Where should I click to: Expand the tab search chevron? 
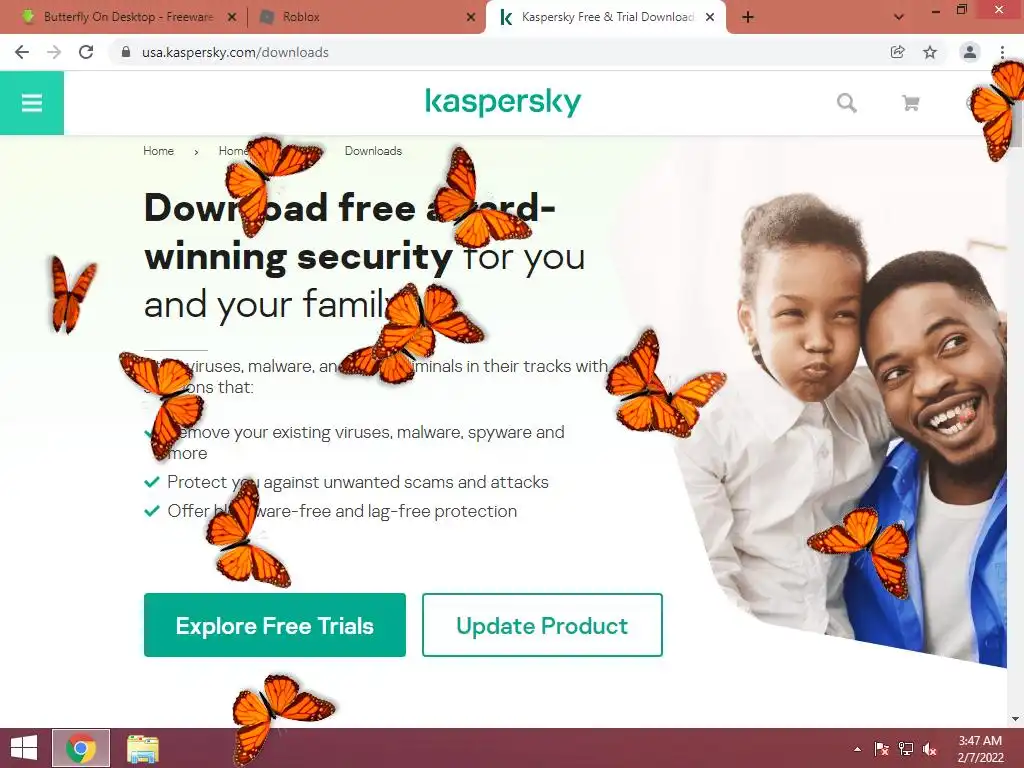coord(899,17)
